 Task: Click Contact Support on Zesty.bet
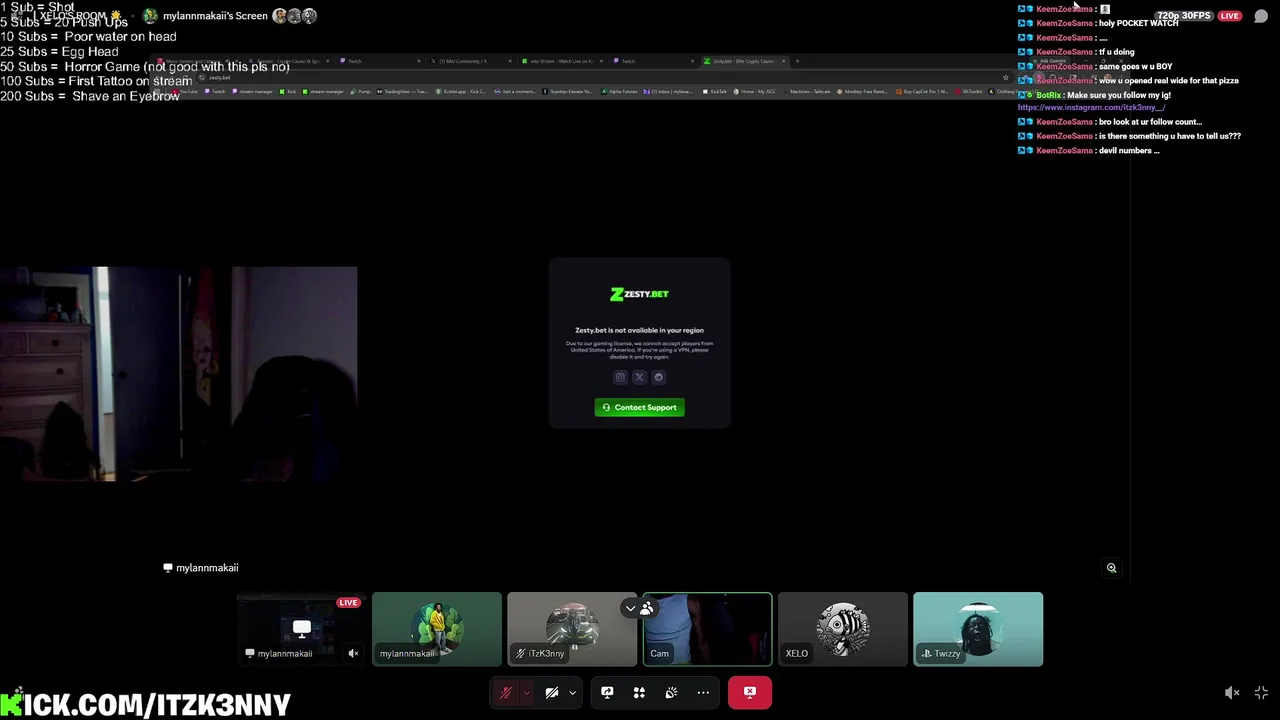tap(639, 407)
